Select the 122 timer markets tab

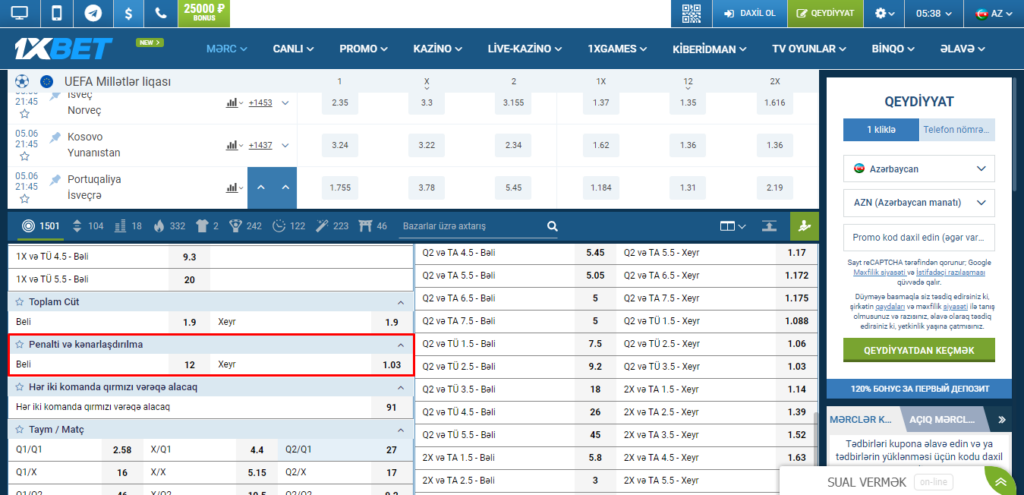(289, 226)
